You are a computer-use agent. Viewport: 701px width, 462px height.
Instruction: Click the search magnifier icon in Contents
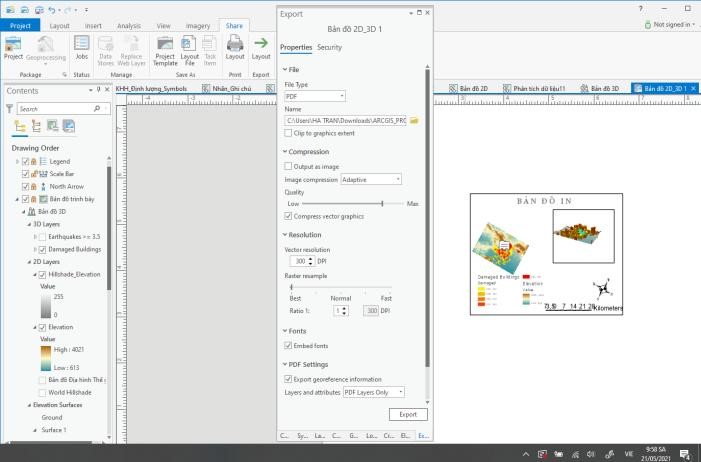point(97,109)
